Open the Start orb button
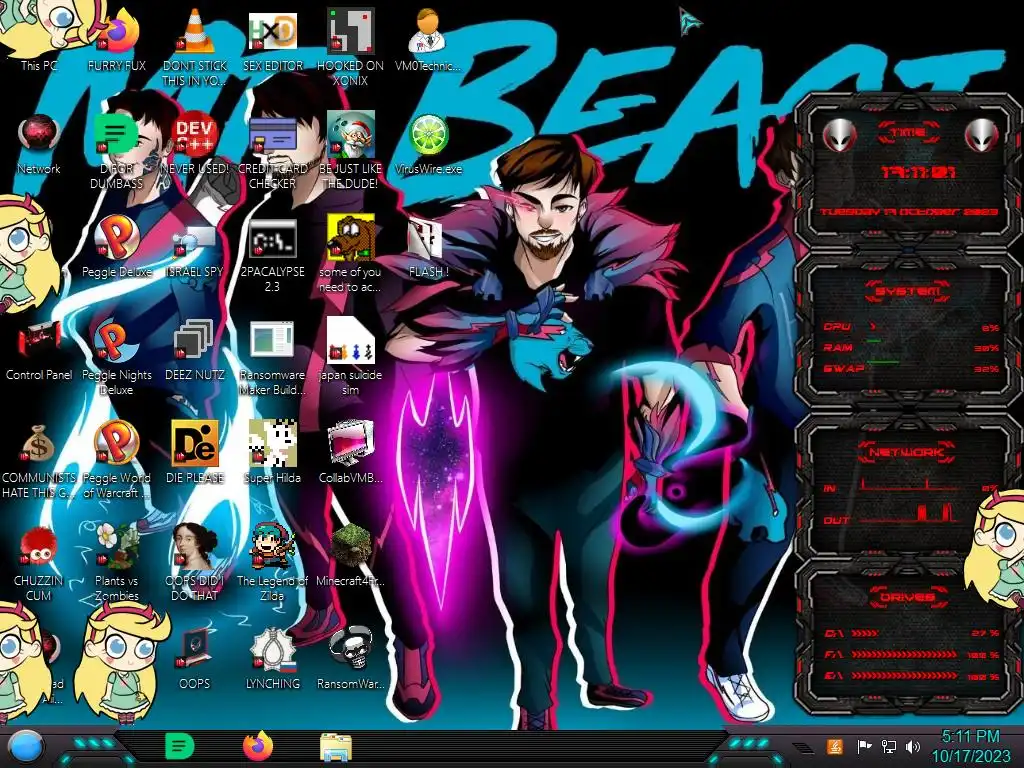The image size is (1024, 768). click(26, 748)
